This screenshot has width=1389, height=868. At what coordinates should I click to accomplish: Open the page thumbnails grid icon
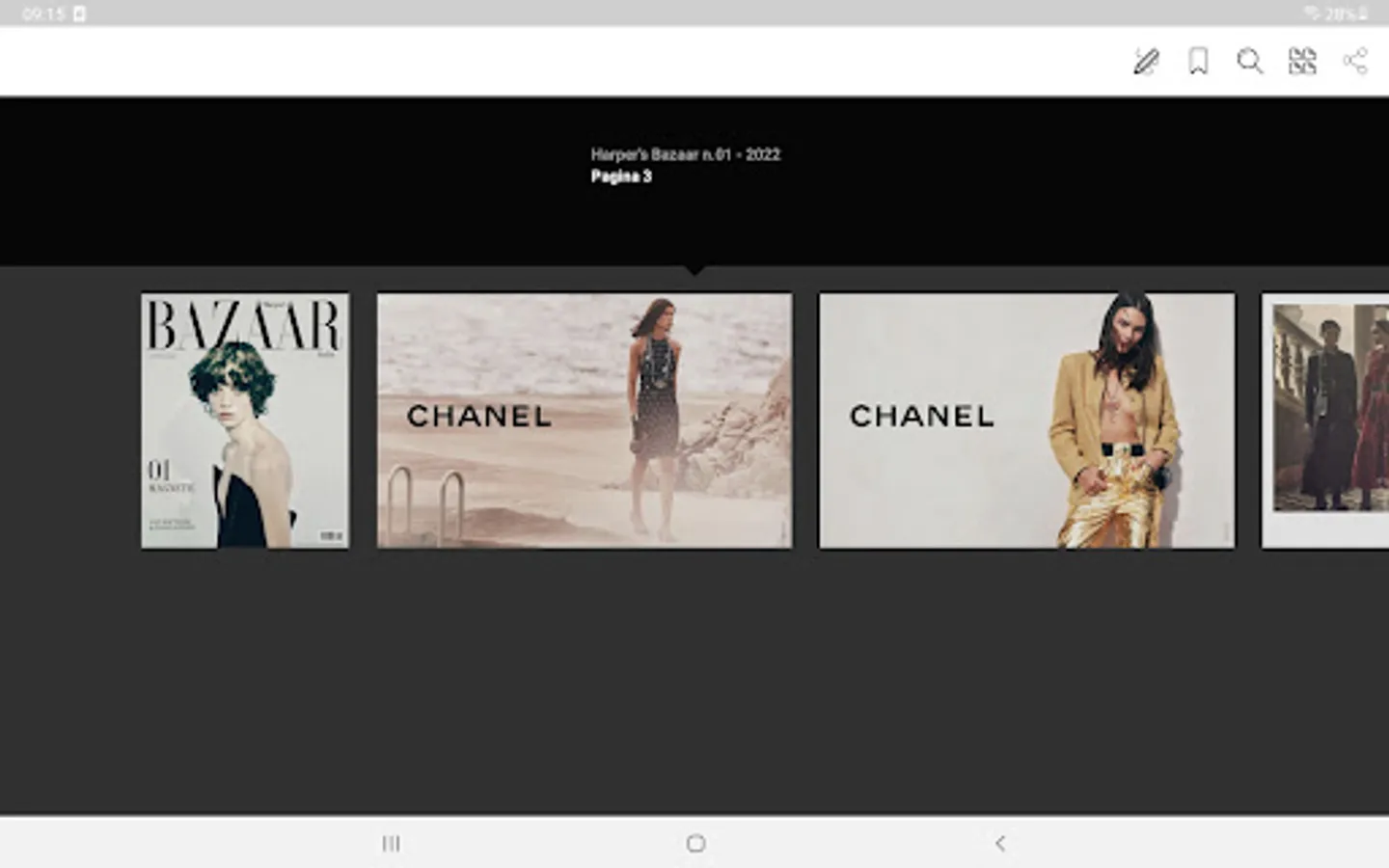click(1302, 62)
